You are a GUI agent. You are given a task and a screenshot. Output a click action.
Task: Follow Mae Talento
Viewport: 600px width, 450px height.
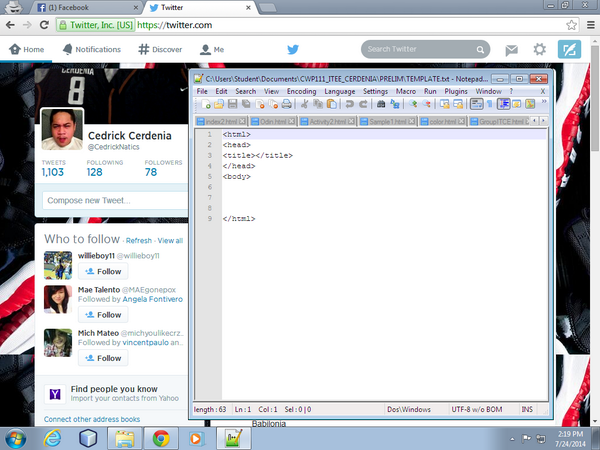[x=103, y=315]
